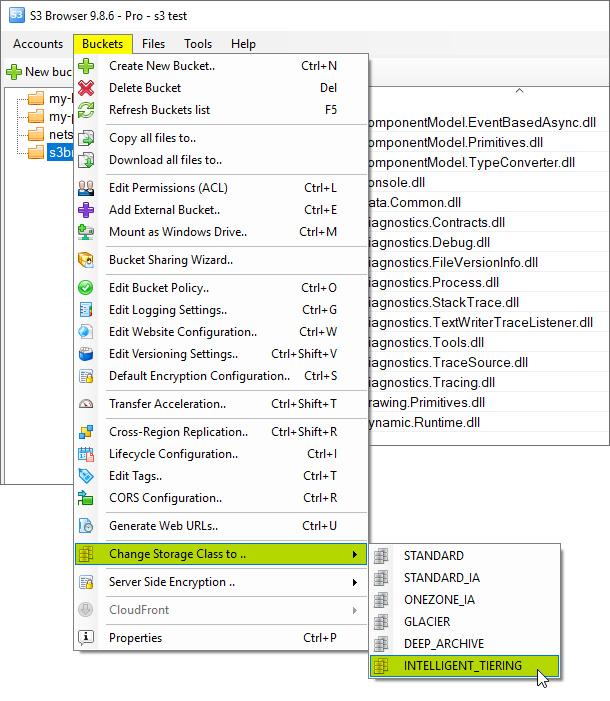
Task: Click the red X Delete Bucket icon
Action: 86,88
